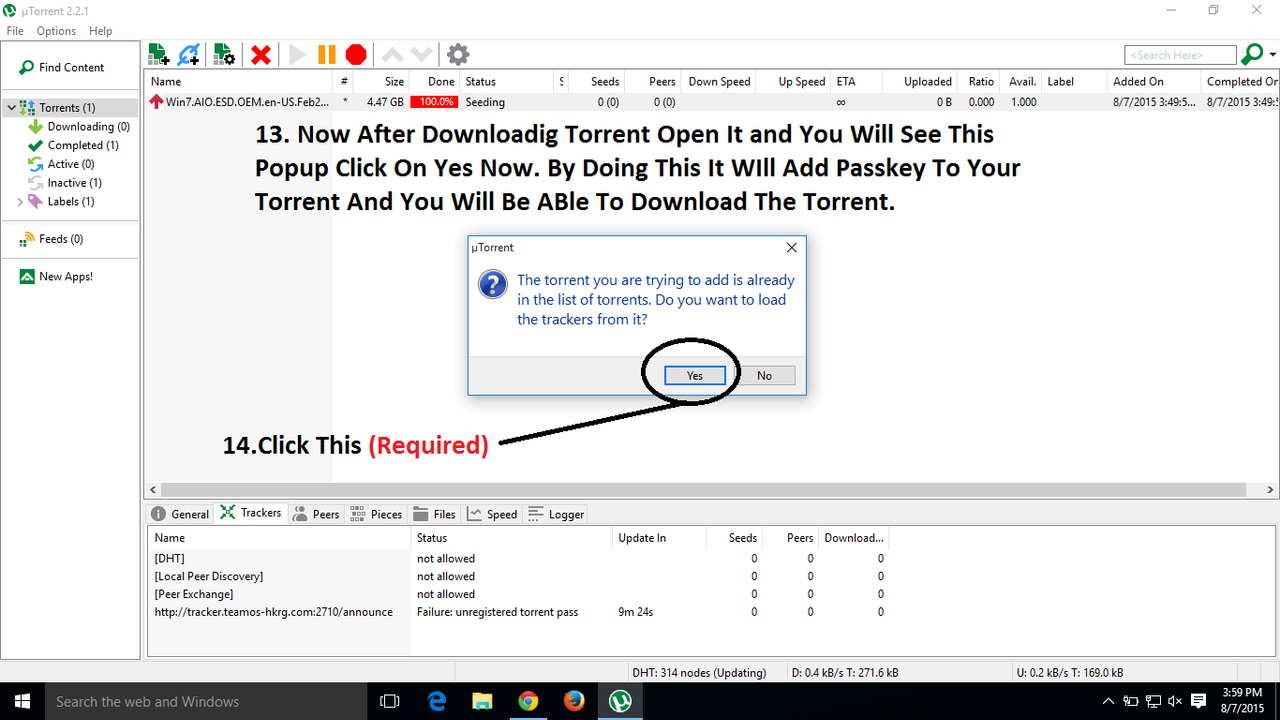The height and width of the screenshot is (720, 1280).
Task: Switch to the Speed tab
Action: click(492, 514)
